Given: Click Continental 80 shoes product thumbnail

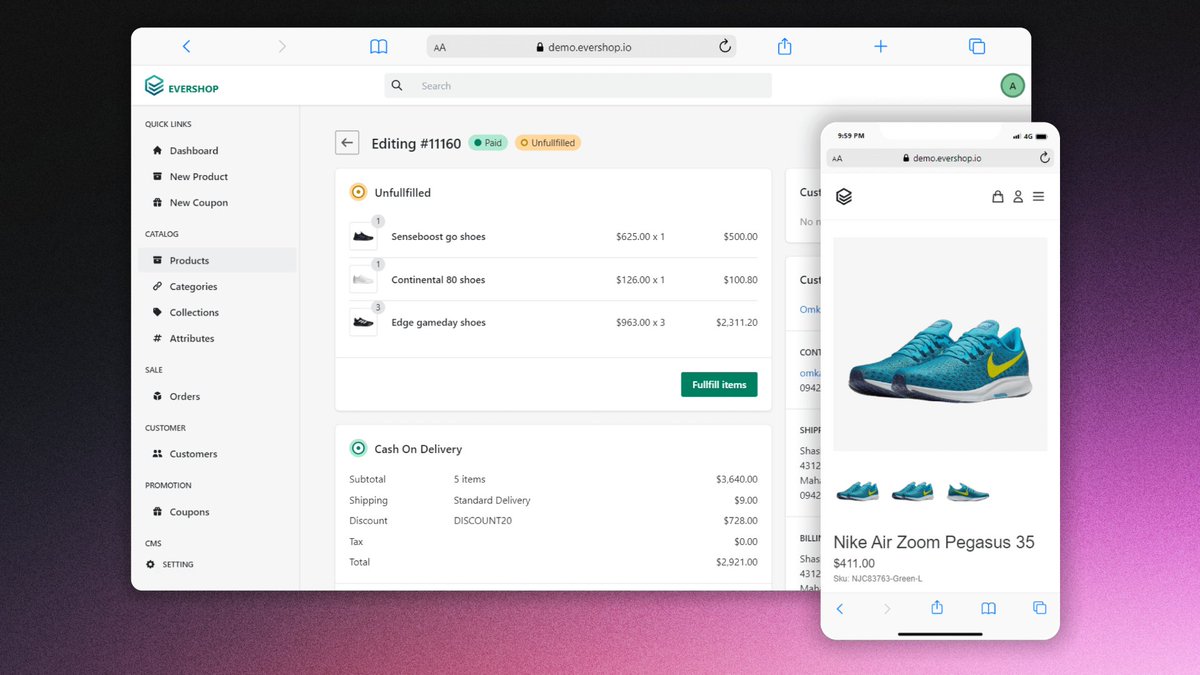Looking at the screenshot, I should click(363, 280).
